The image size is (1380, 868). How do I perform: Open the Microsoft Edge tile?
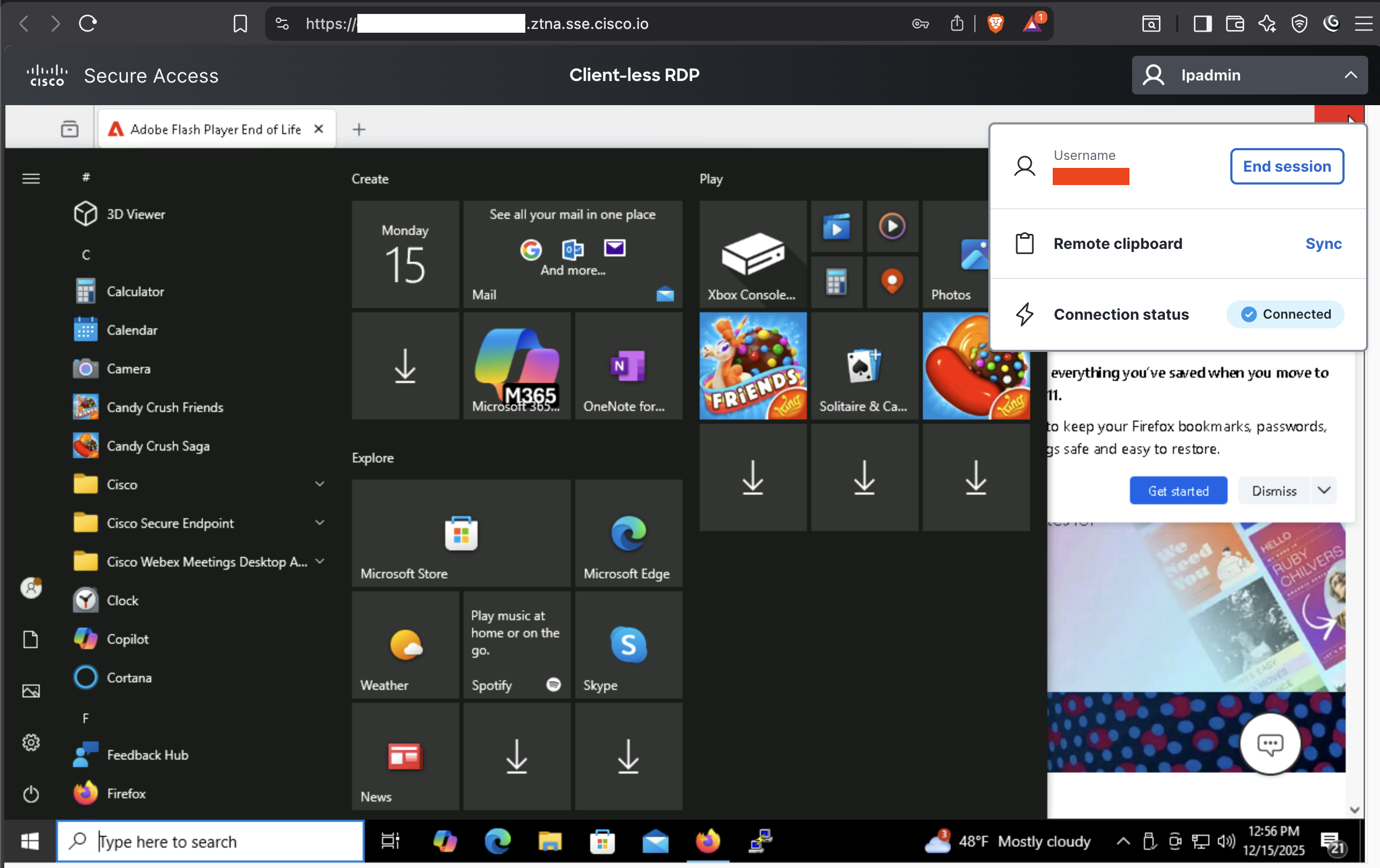(628, 533)
